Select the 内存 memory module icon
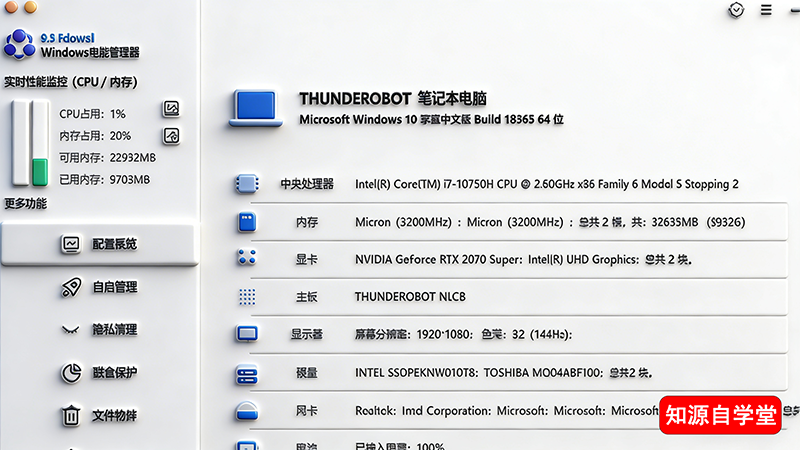Image resolution: width=800 pixels, height=450 pixels. 247,222
